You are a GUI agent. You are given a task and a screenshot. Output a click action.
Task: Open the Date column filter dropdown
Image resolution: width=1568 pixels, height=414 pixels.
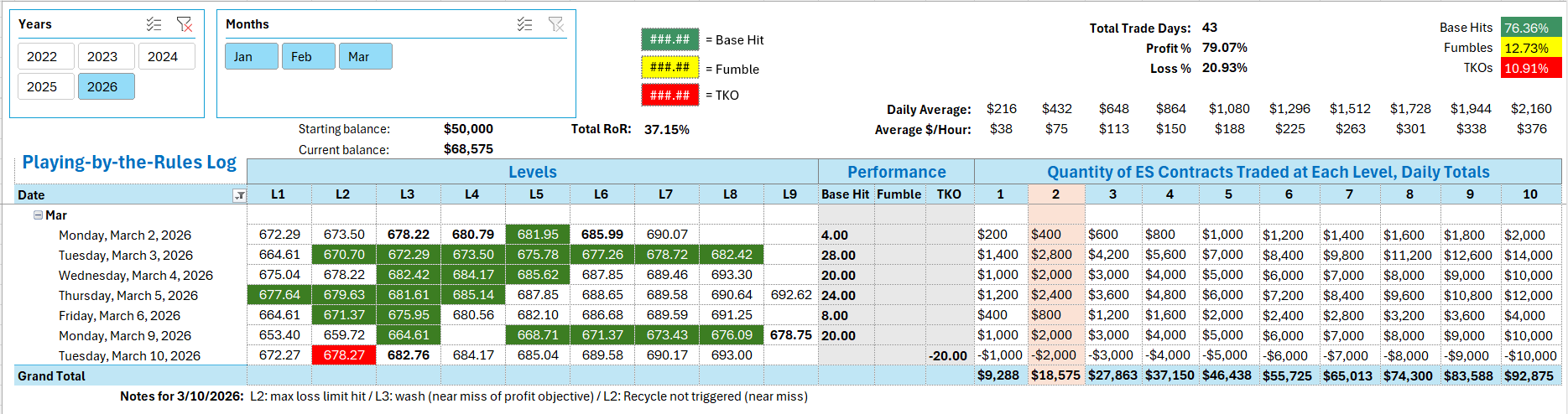239,195
